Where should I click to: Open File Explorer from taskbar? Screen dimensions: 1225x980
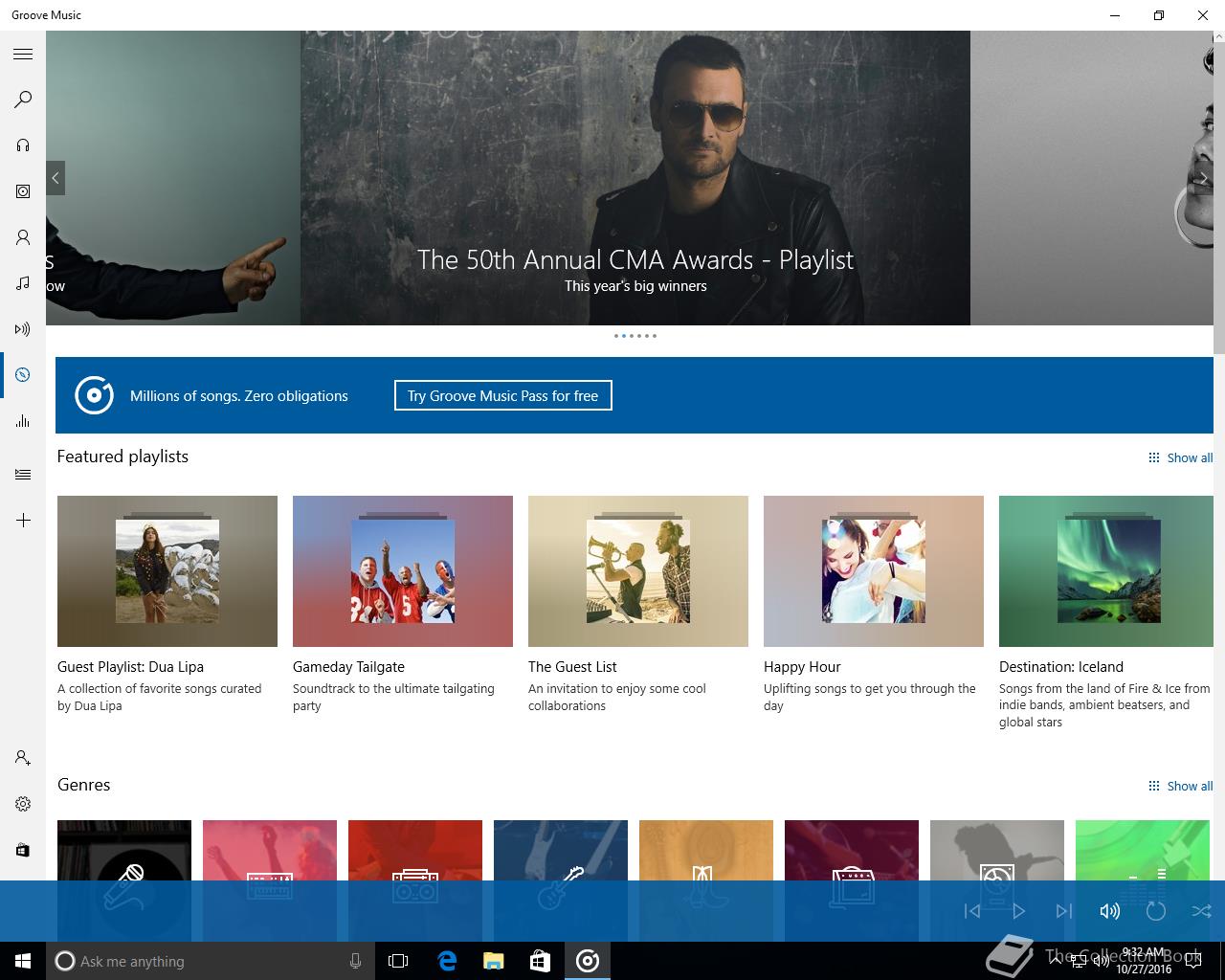tap(494, 961)
